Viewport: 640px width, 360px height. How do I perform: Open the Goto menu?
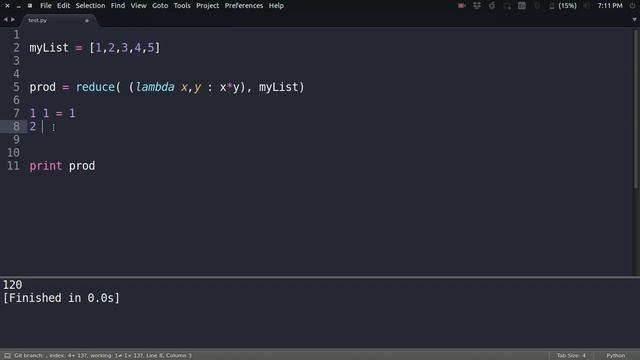160,6
